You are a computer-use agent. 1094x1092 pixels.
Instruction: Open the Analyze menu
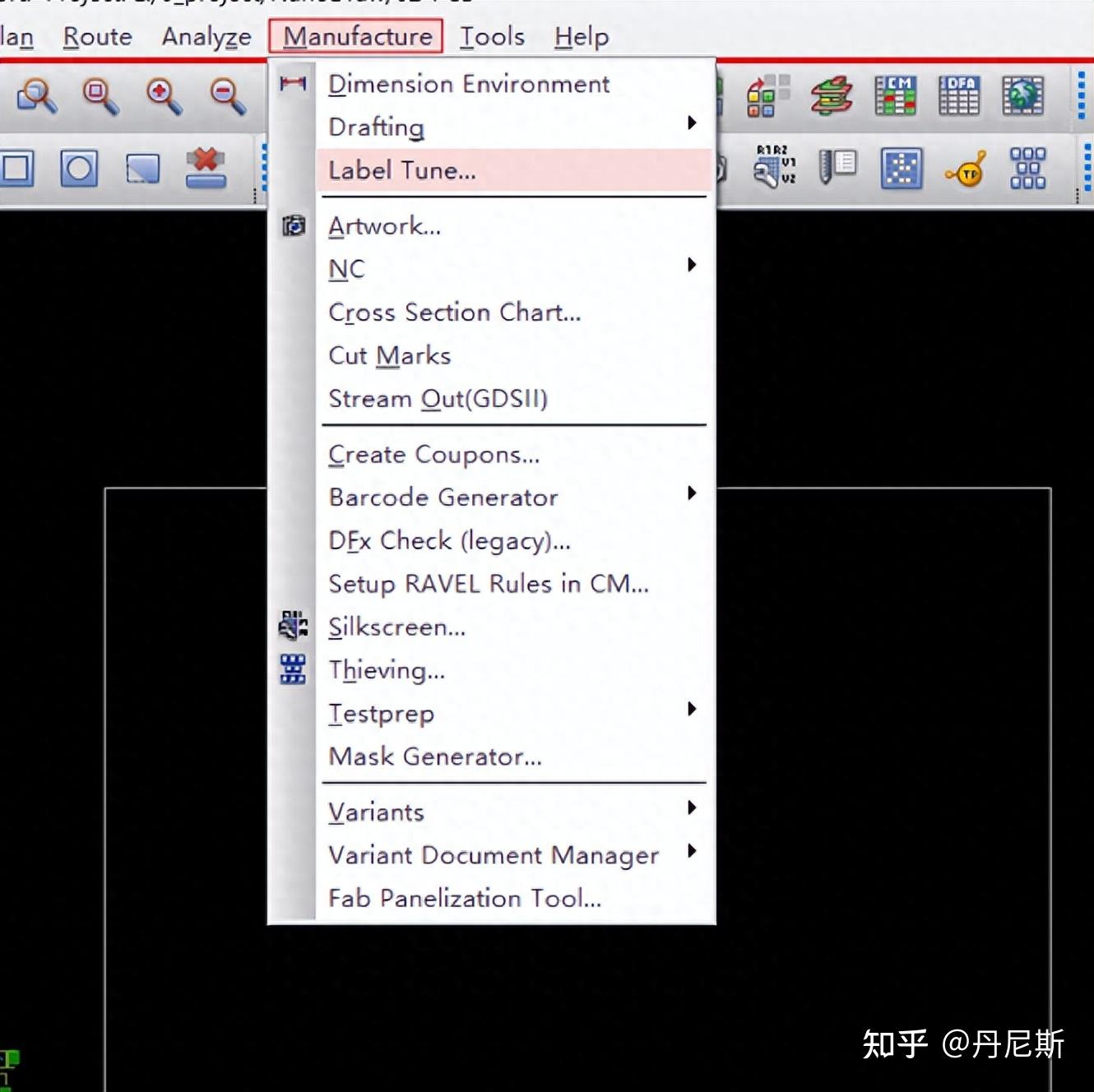coord(206,36)
